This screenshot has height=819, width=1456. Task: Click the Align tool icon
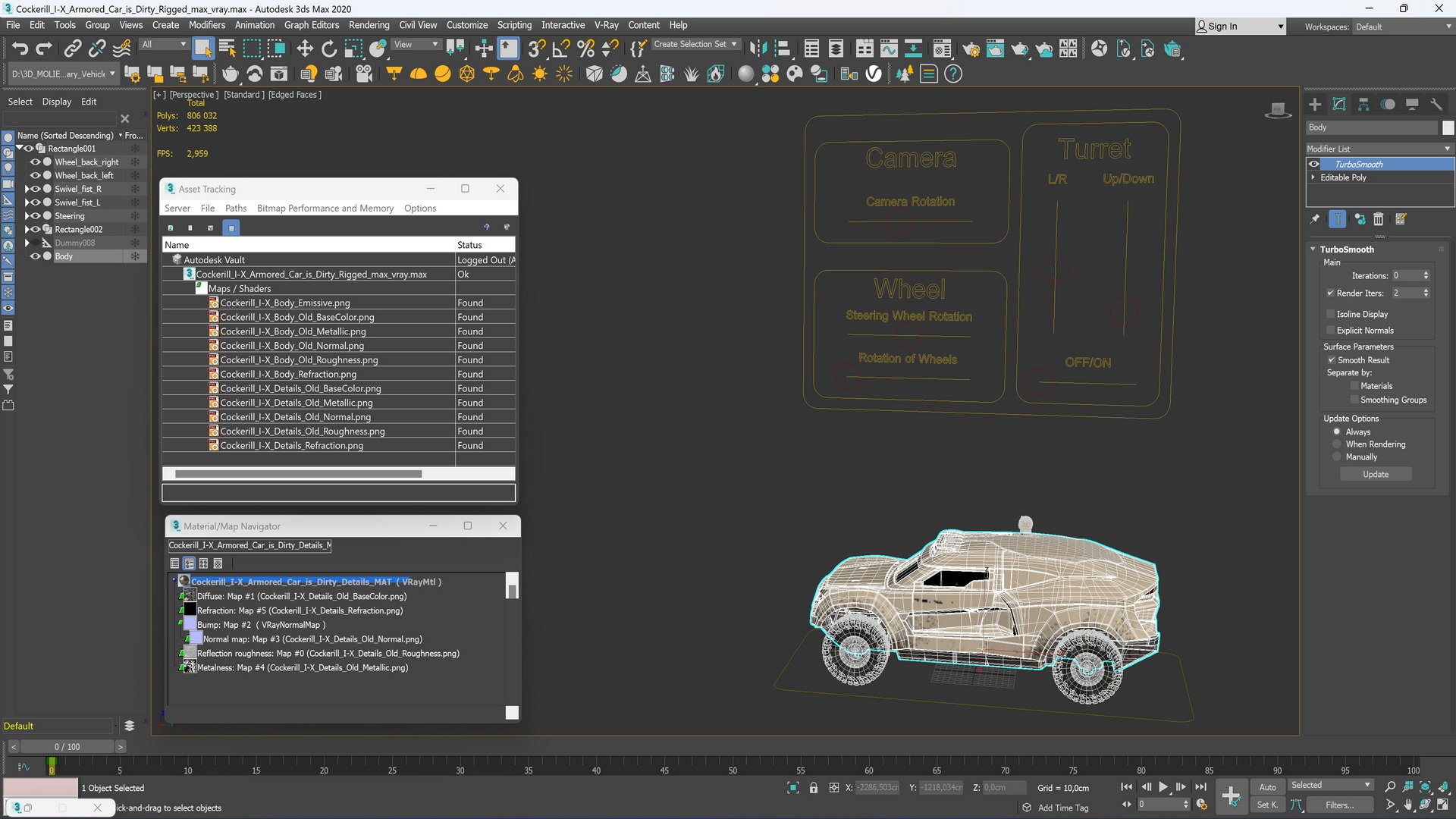click(x=782, y=49)
